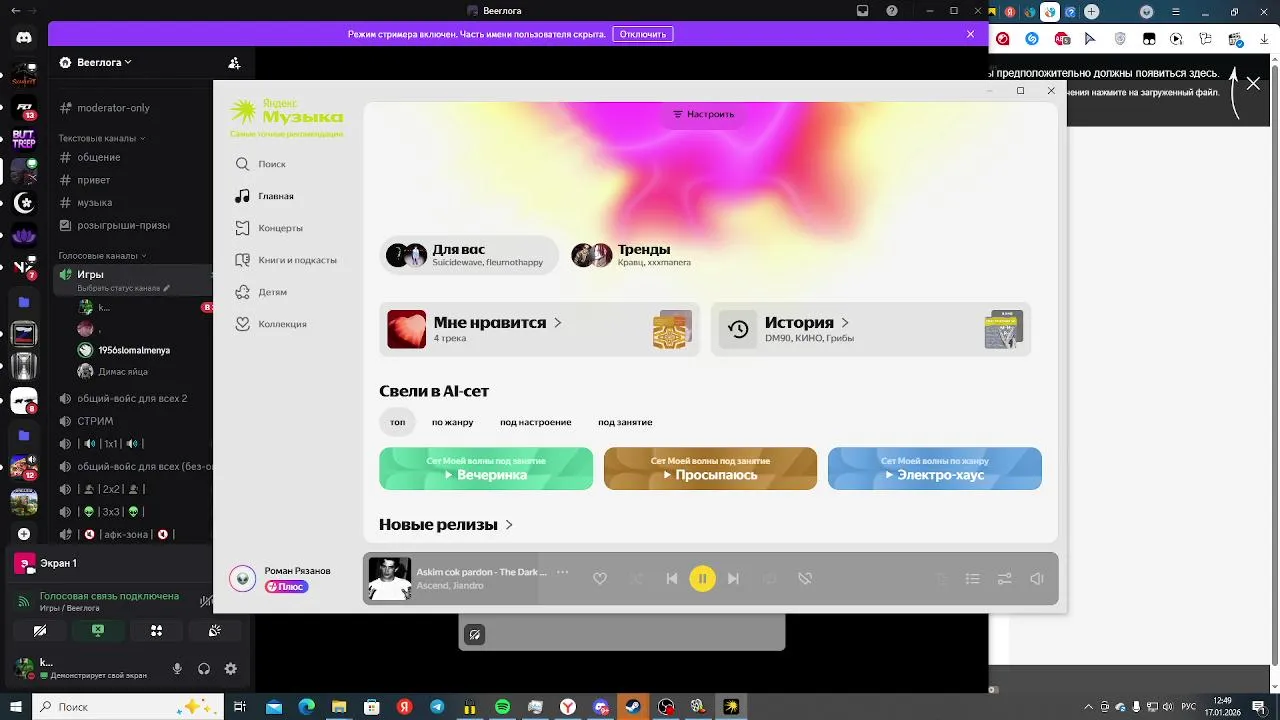1280x720 pixels.
Task: Select the Для вас wave
Action: pyautogui.click(x=468, y=255)
